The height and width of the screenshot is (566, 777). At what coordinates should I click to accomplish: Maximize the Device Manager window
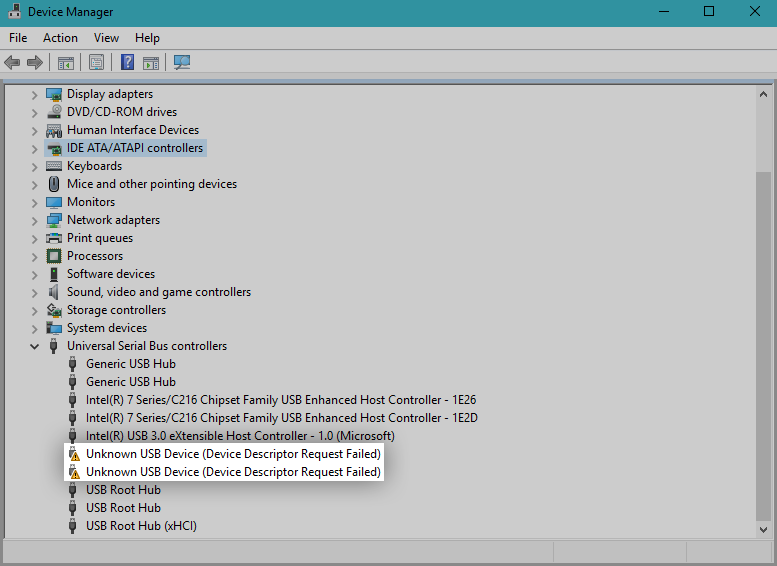pos(709,11)
